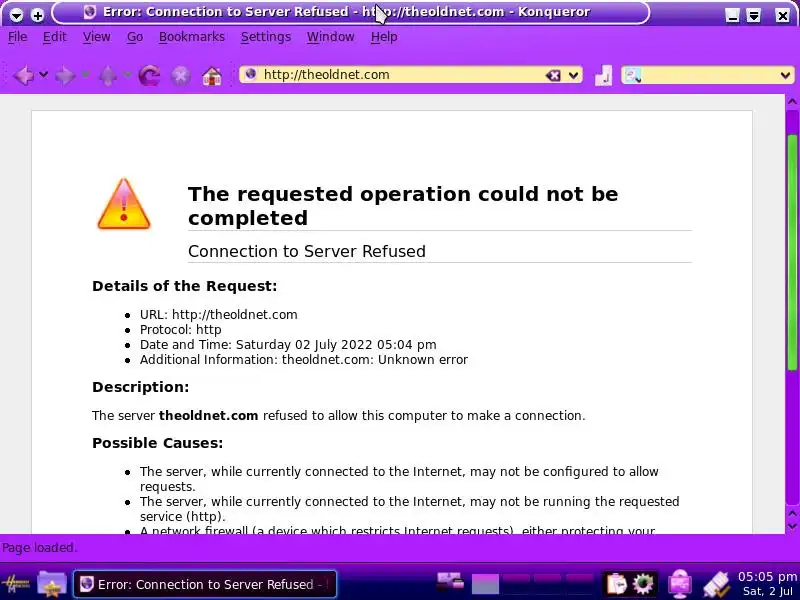800x600 pixels.
Task: Switch to the fourth virtual desktop in pager
Action: coord(579,585)
